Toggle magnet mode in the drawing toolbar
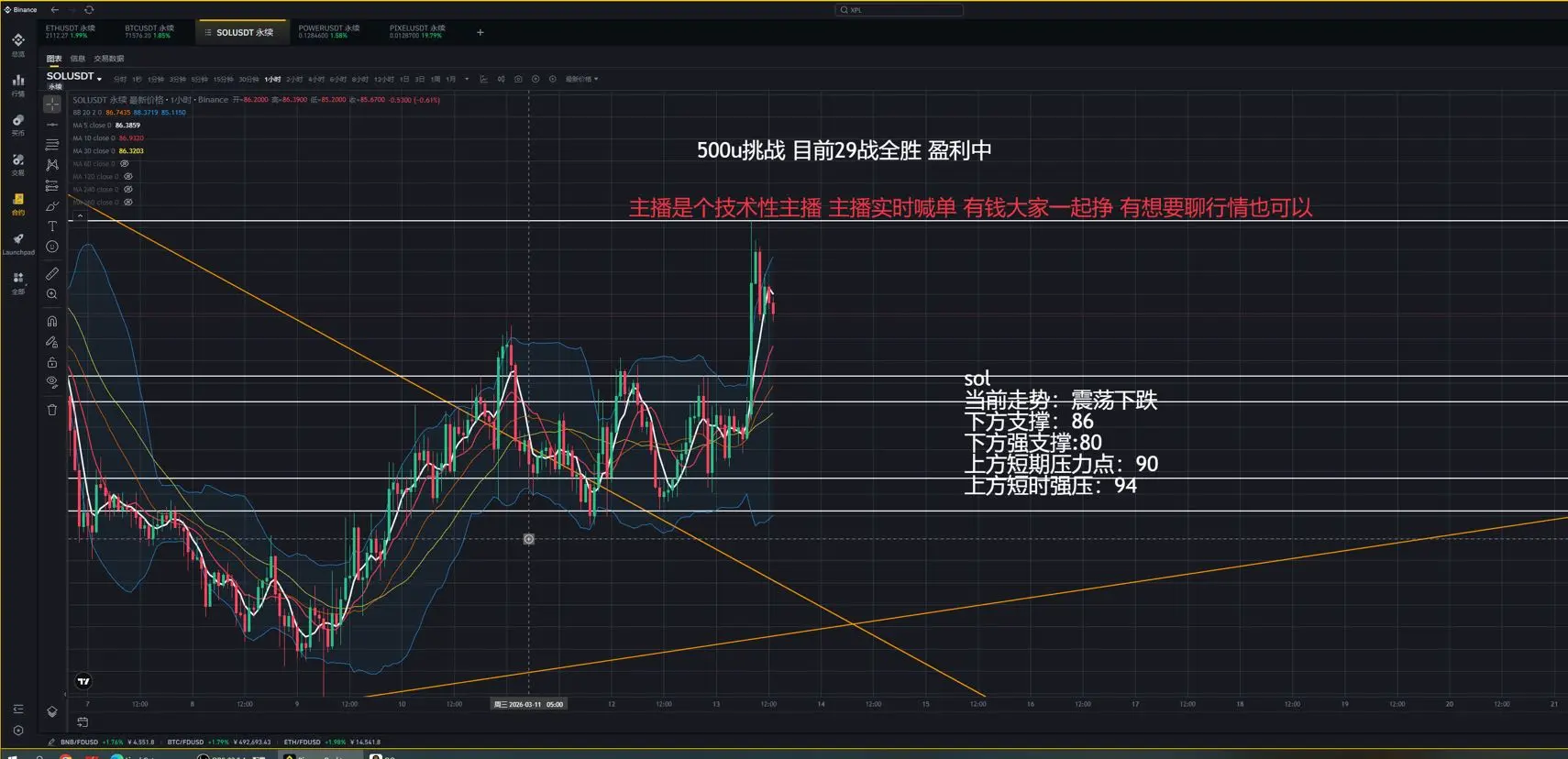1568x759 pixels. 52,321
